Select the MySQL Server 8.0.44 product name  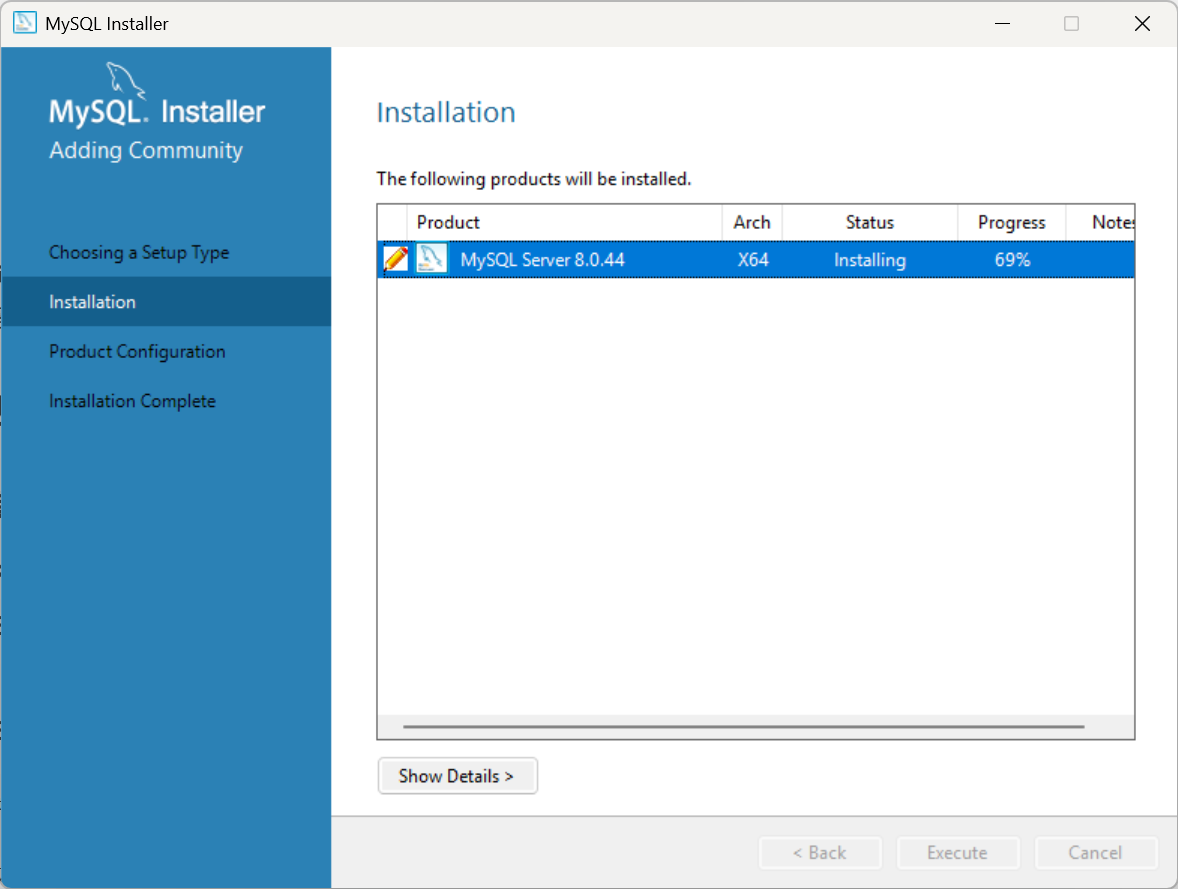pyautogui.click(x=542, y=260)
